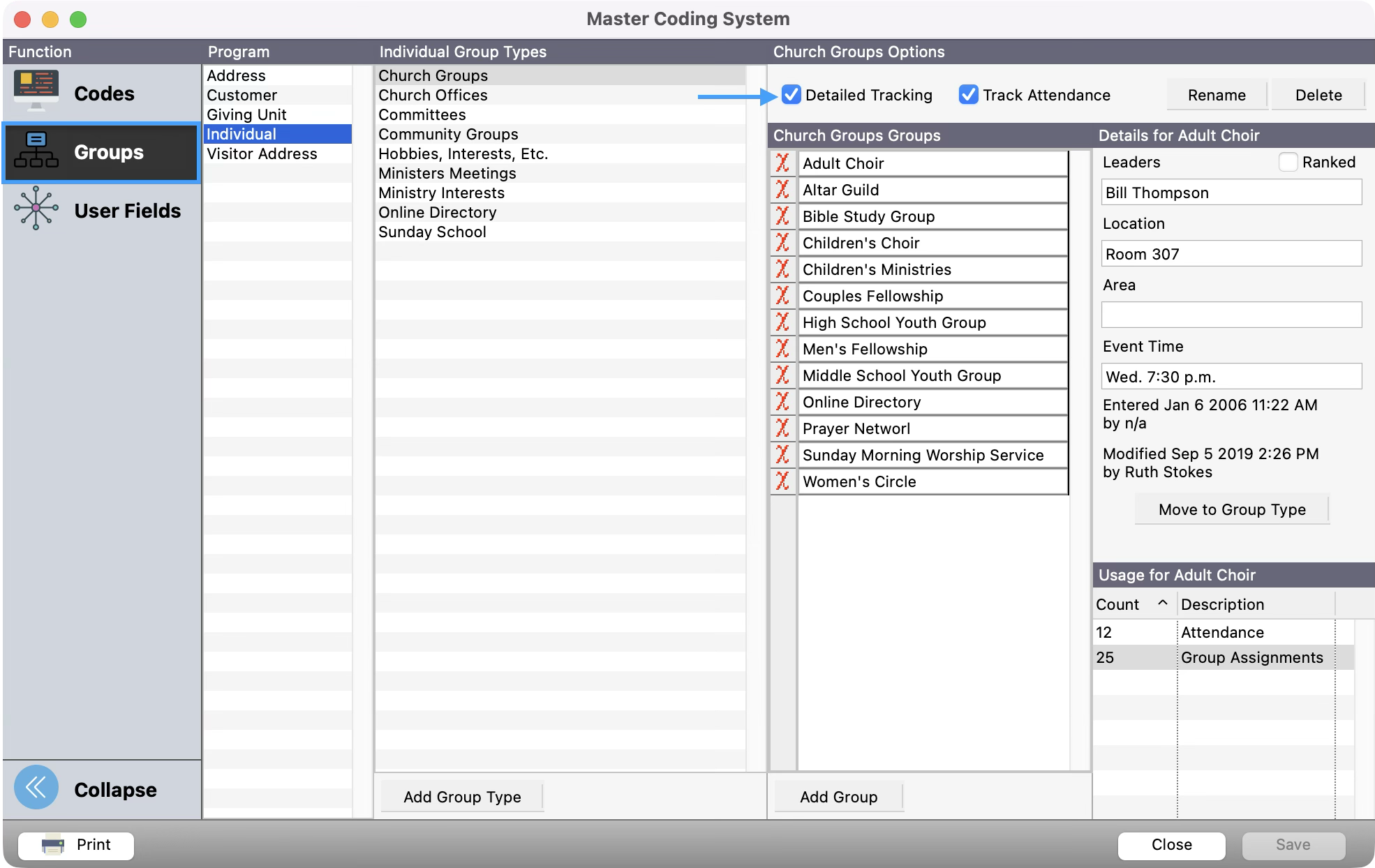The width and height of the screenshot is (1375, 868).
Task: Select Men's Fellowship group name
Action: click(932, 349)
